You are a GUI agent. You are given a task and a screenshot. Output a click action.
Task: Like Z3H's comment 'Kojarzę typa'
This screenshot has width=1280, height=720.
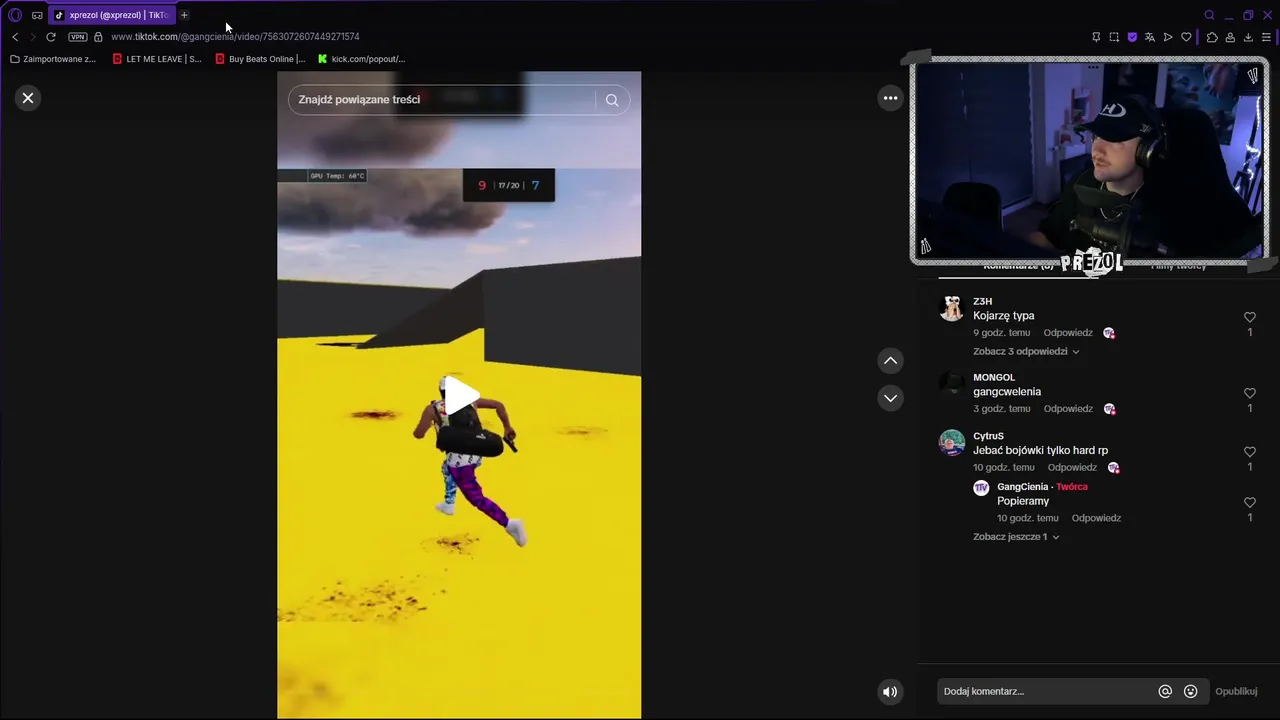click(1249, 317)
